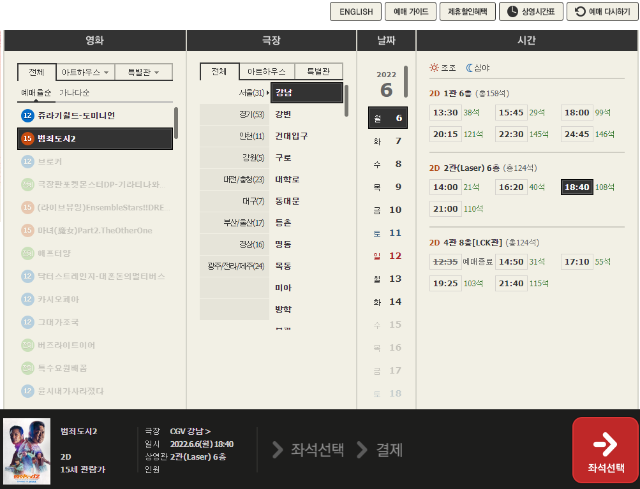This screenshot has height=489, width=640.
Task: Restart booking with 예매 다시하기 button
Action: pos(602,11)
